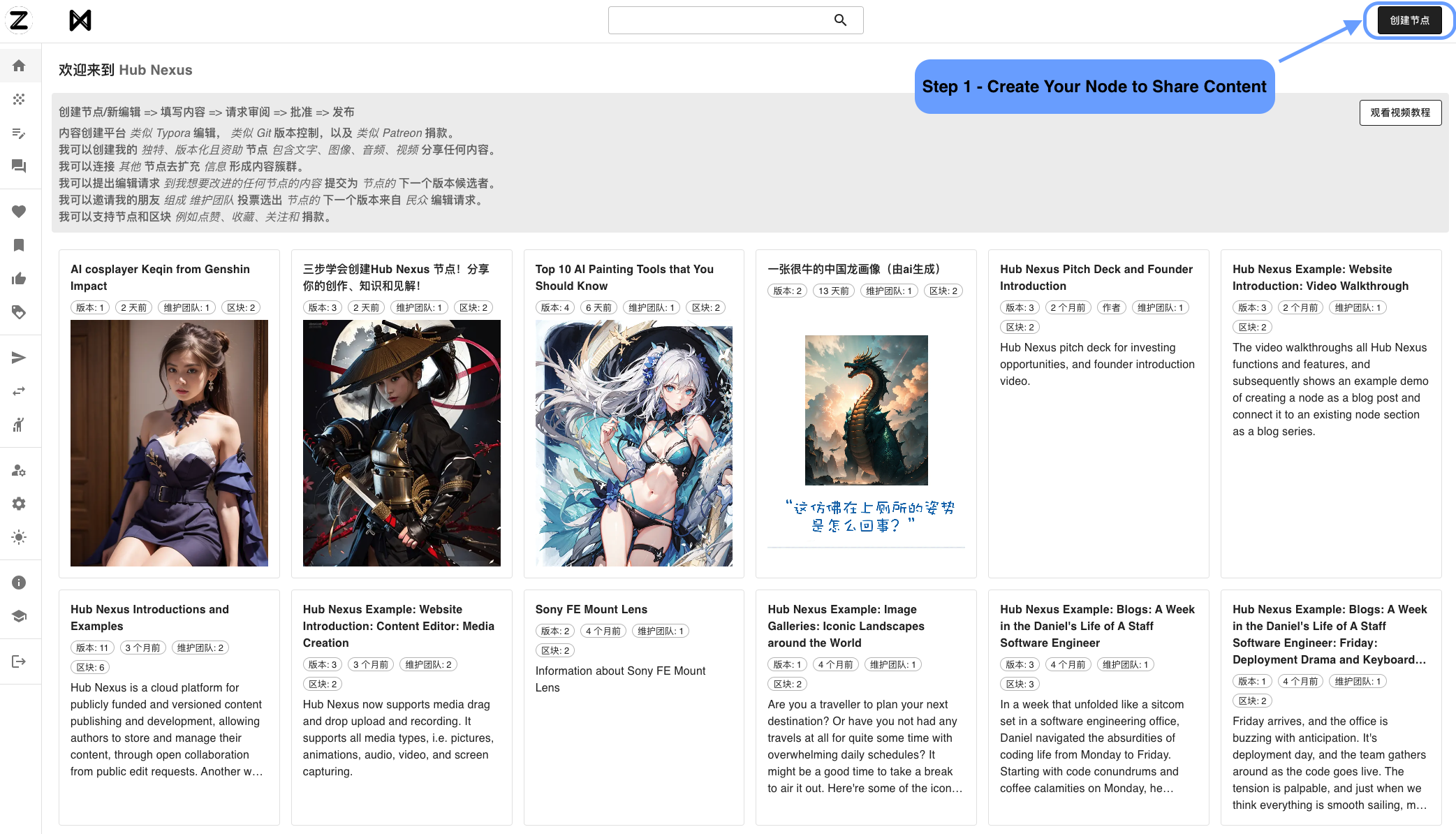Open 'Blogs: A Week in the Daniel's Life of A Staff Software Engineer' title
Image resolution: width=1456 pixels, height=834 pixels.
[x=1097, y=626]
